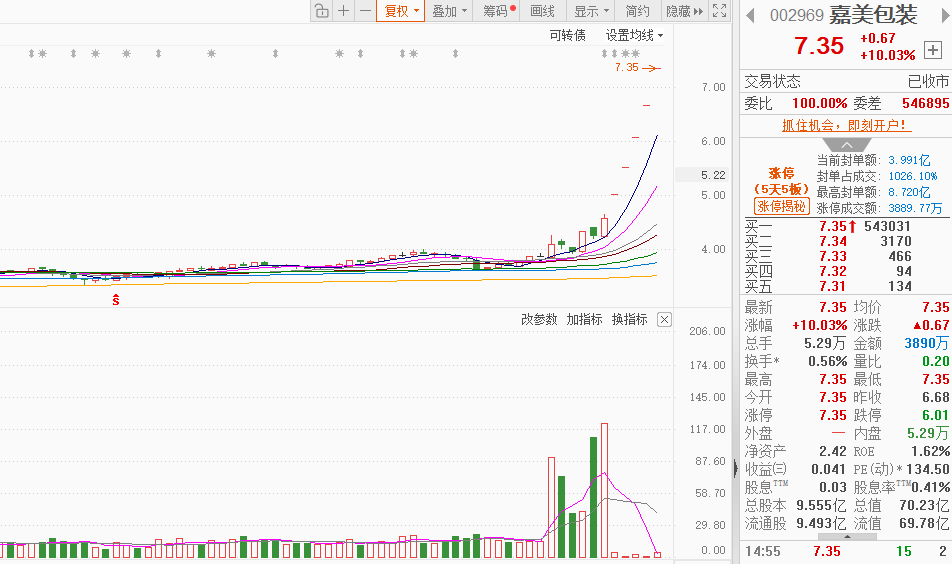This screenshot has height=564, width=952.
Task: Go to previous stock with left arrow
Action: 750,15
